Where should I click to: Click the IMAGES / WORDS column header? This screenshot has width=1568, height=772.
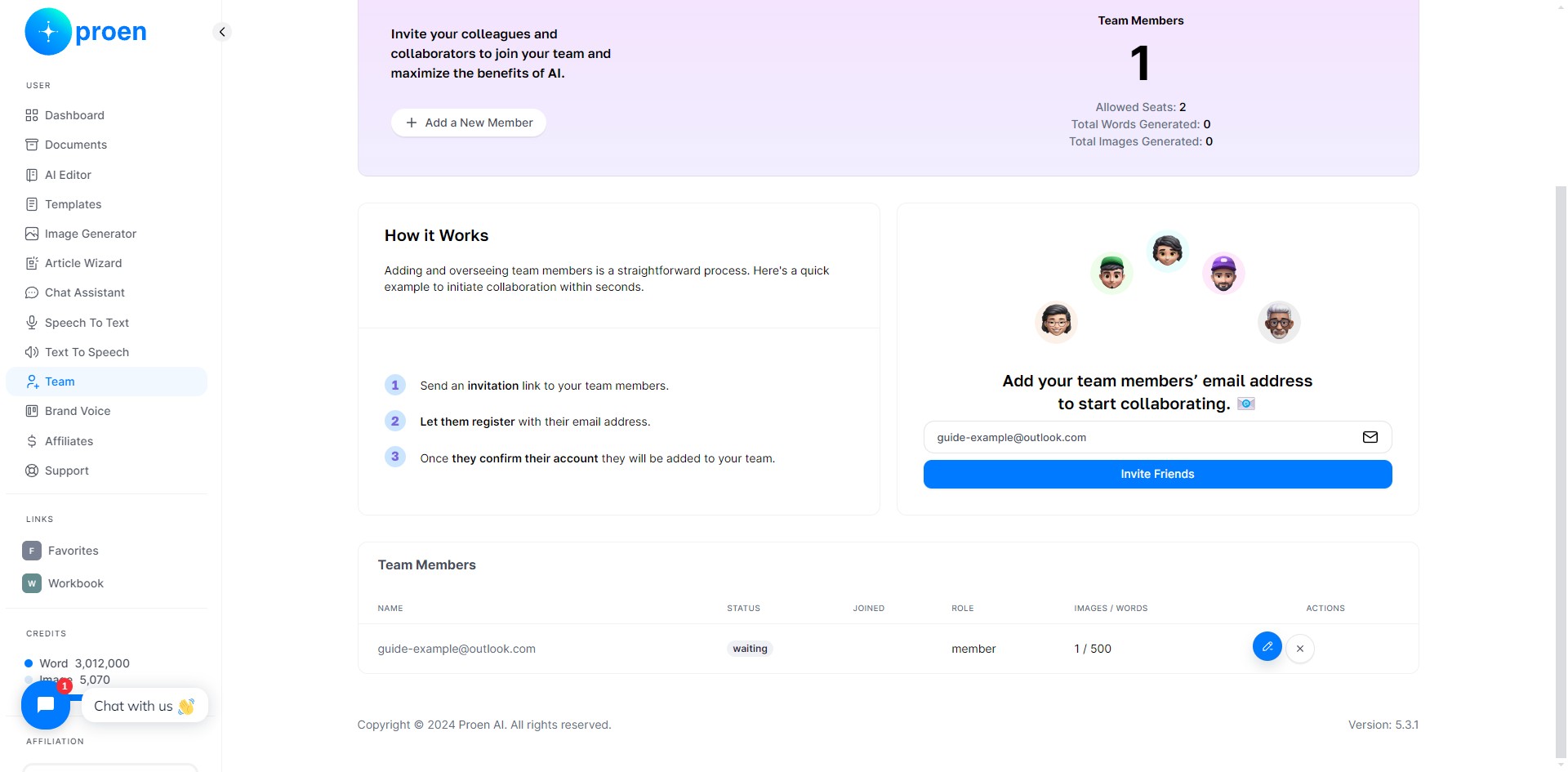tap(1111, 609)
